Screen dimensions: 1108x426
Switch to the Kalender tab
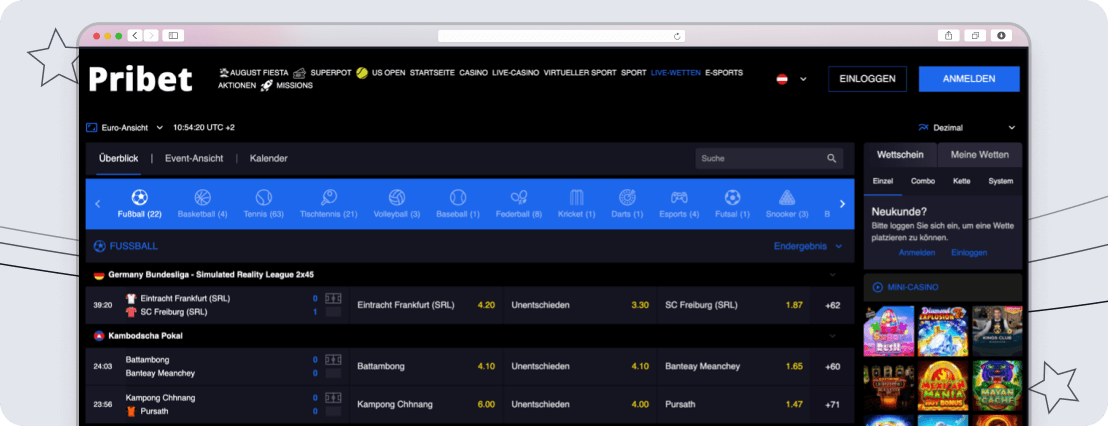[269, 159]
